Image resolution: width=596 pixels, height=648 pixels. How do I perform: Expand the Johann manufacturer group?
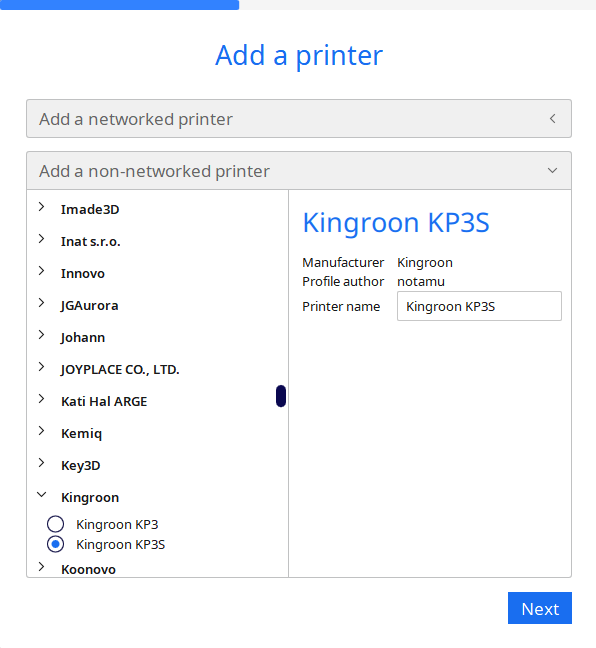coord(41,335)
